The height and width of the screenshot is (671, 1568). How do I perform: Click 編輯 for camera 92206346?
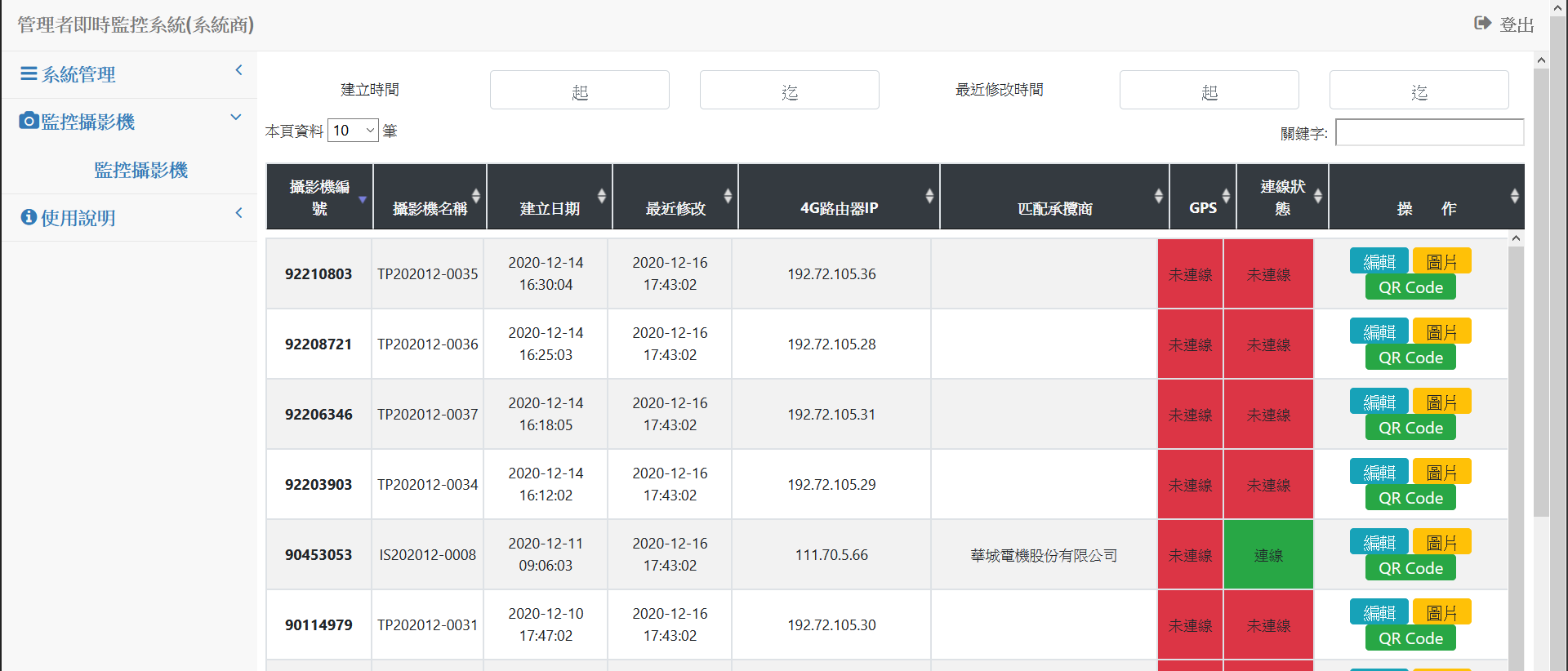[1379, 402]
